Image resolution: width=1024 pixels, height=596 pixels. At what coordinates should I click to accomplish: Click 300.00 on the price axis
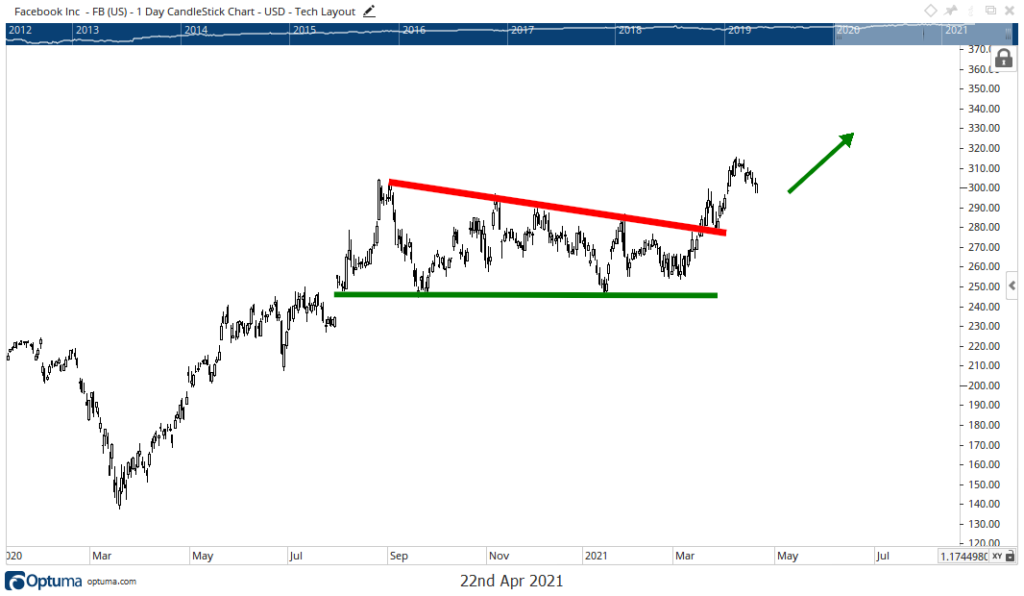coord(984,187)
